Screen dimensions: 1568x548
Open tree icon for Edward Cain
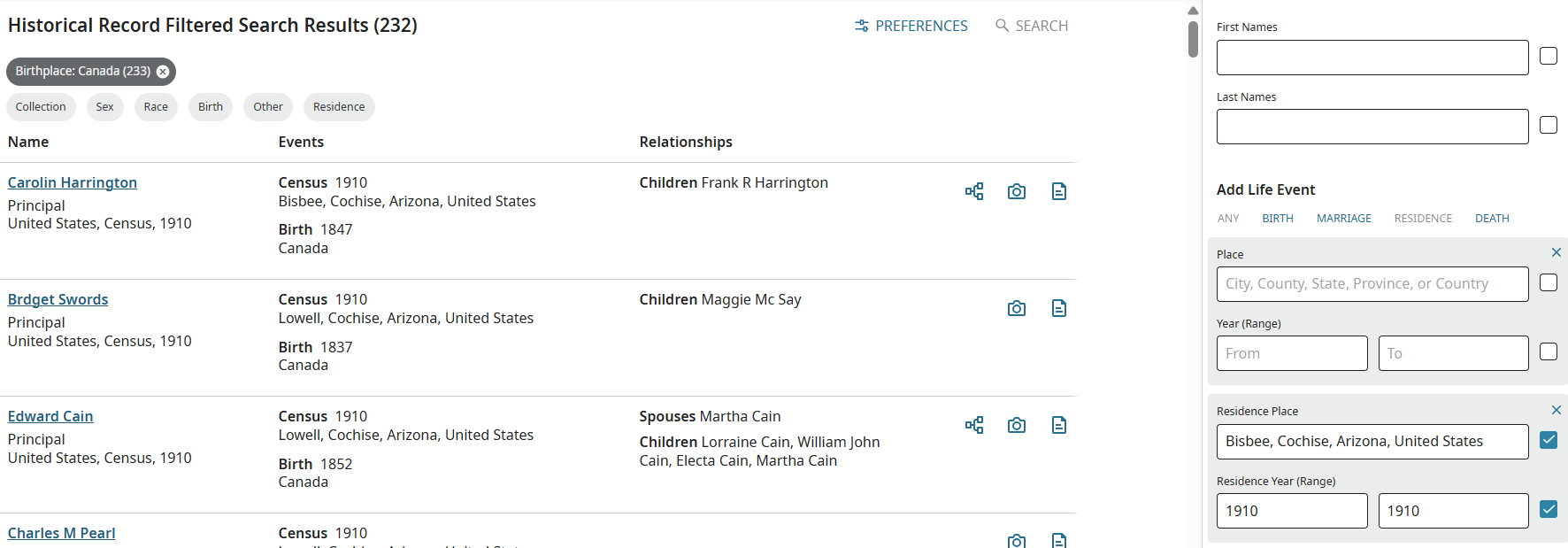(974, 425)
